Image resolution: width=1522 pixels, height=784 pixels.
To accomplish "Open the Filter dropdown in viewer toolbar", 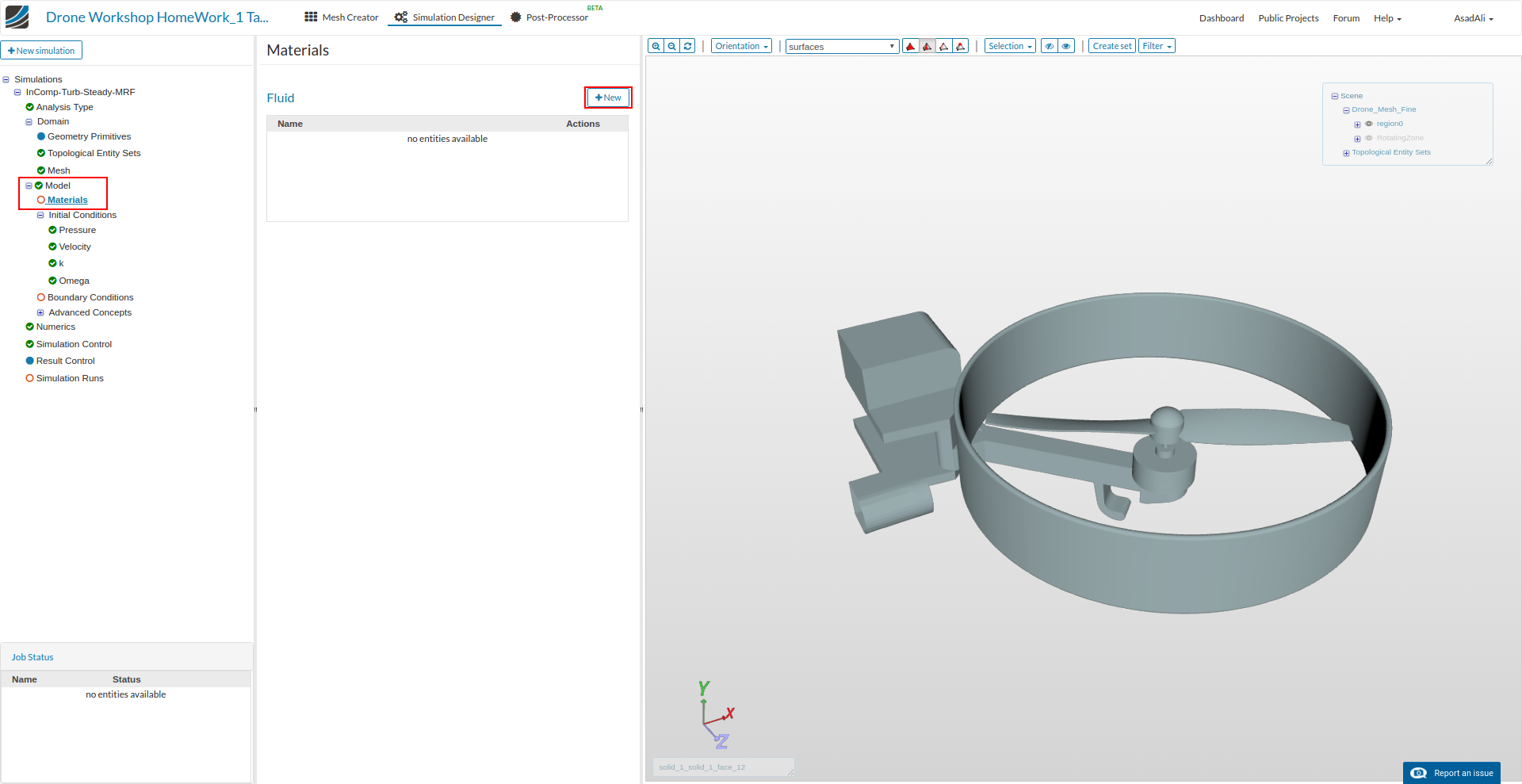I will 1157,46.
